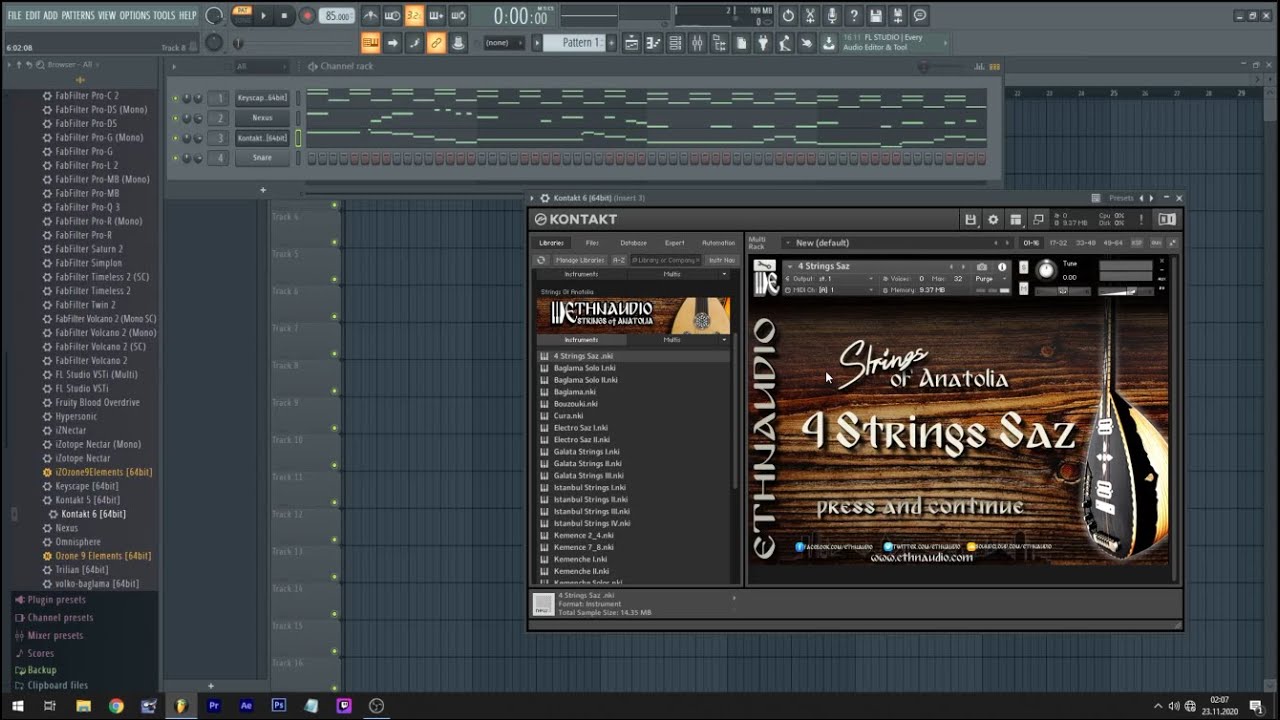This screenshot has height=720, width=1280.
Task: Click the tempo field showing 85.000
Action: [x=338, y=16]
